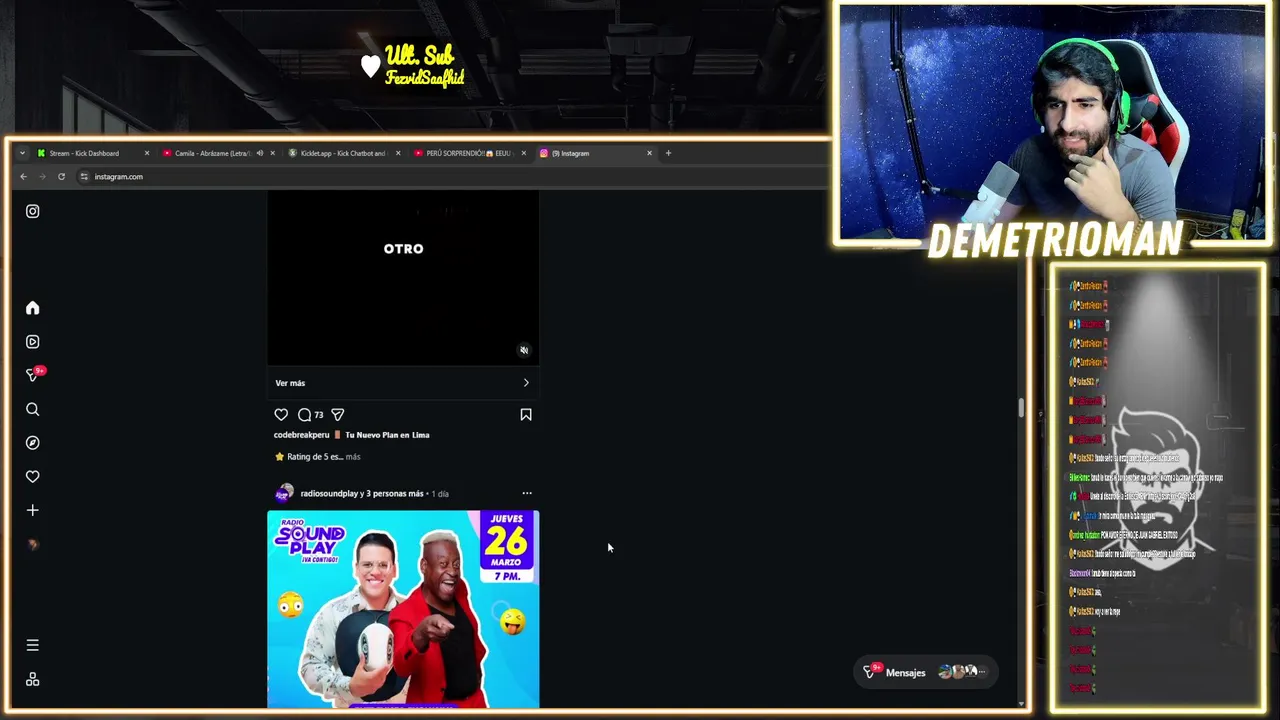Open the Reels icon in sidebar
This screenshot has width=1280, height=720.
[x=32, y=342]
